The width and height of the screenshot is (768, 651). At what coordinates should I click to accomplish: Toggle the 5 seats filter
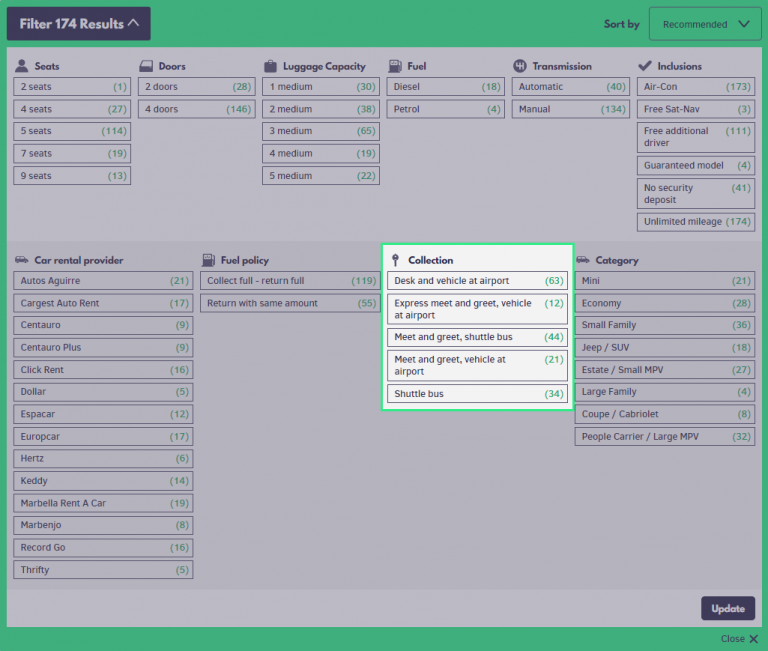(72, 131)
